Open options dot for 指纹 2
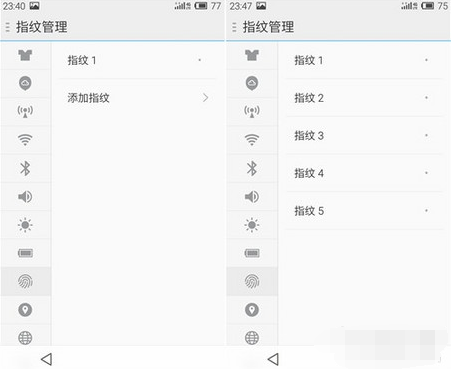Viewport: 454px width, 369px height. (x=426, y=98)
